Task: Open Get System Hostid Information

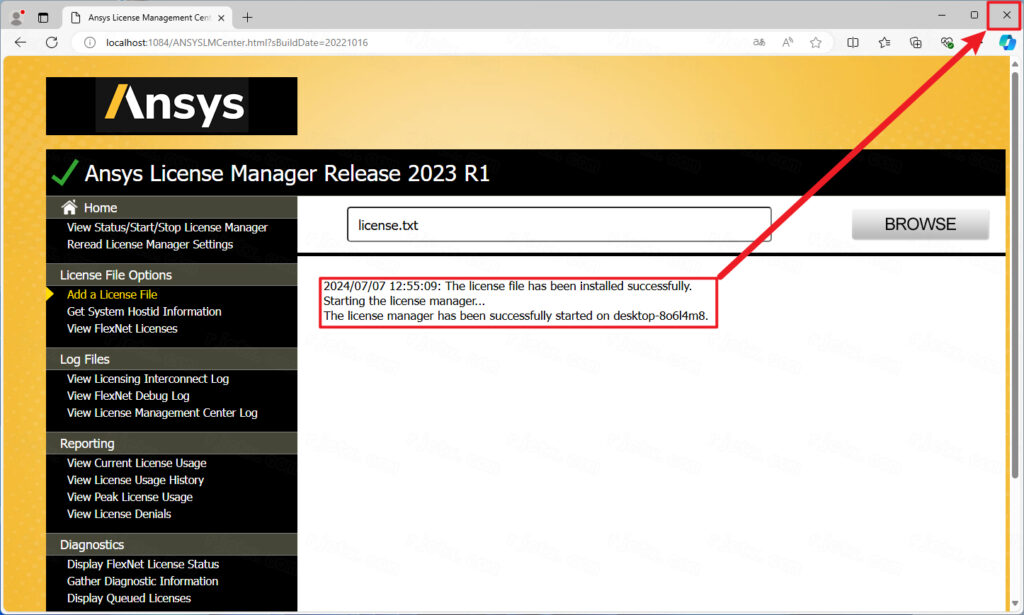Action: (144, 311)
